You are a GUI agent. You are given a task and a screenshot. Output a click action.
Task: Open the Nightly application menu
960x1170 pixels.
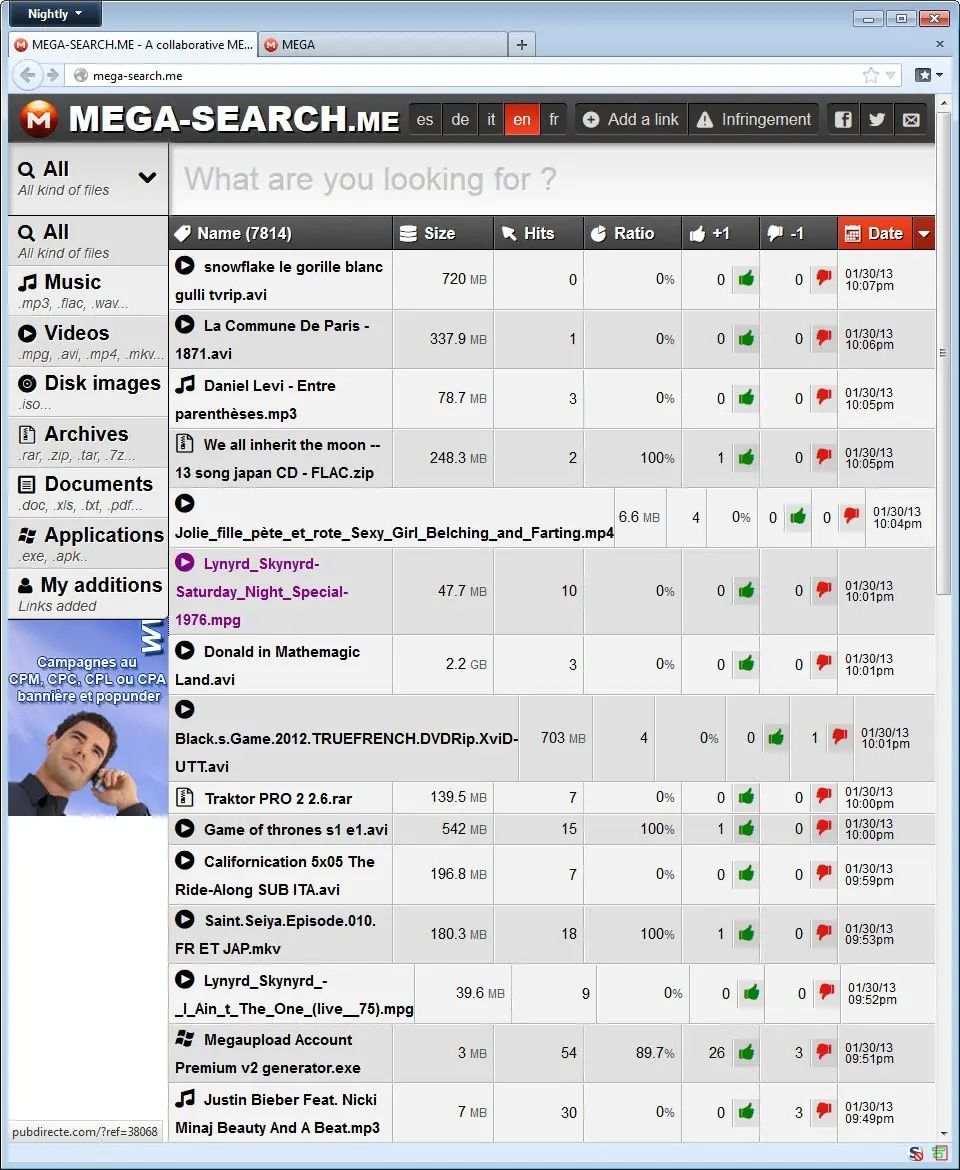[54, 13]
